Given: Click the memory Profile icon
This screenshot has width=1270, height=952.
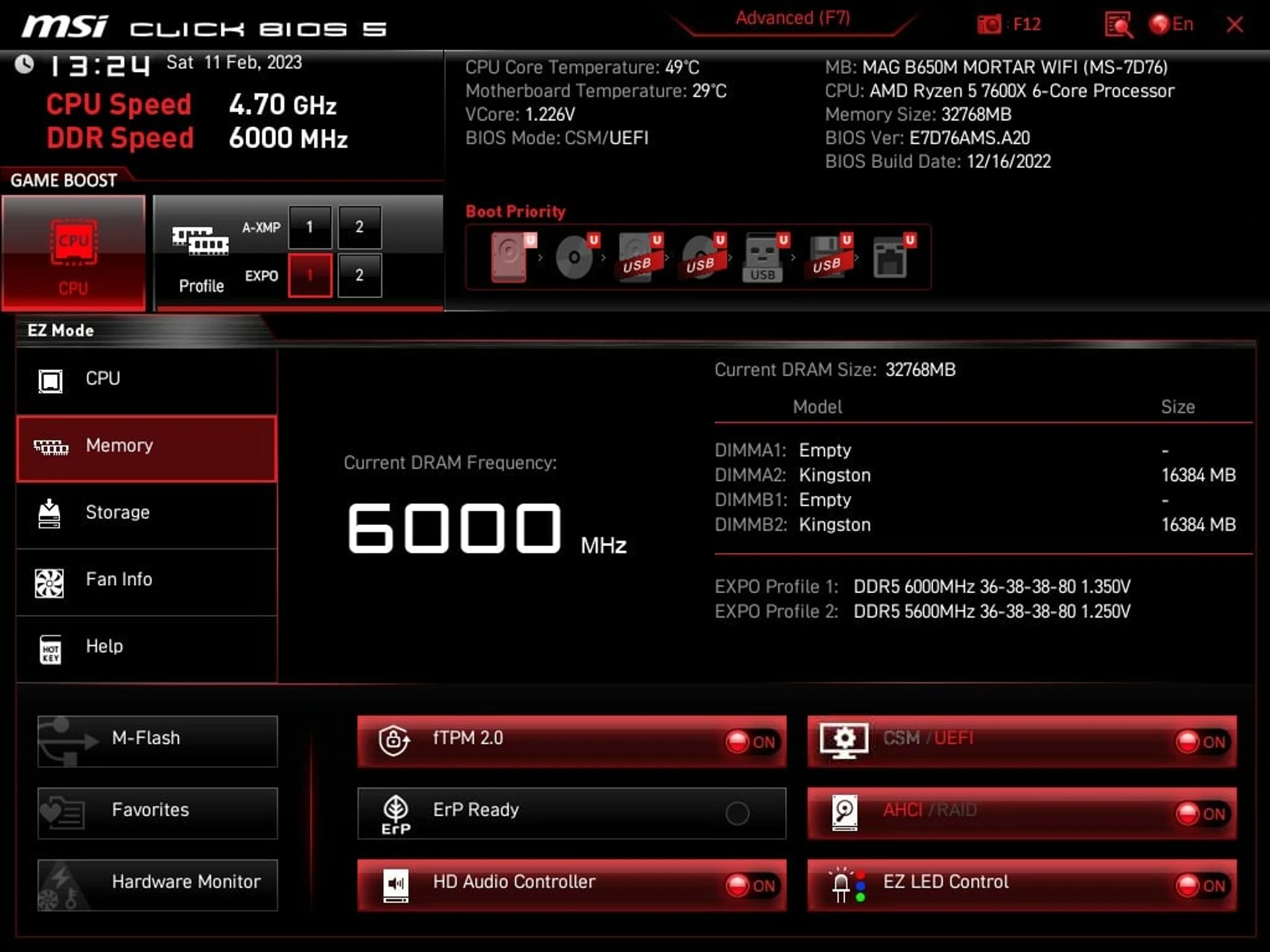Looking at the screenshot, I should (x=200, y=241).
